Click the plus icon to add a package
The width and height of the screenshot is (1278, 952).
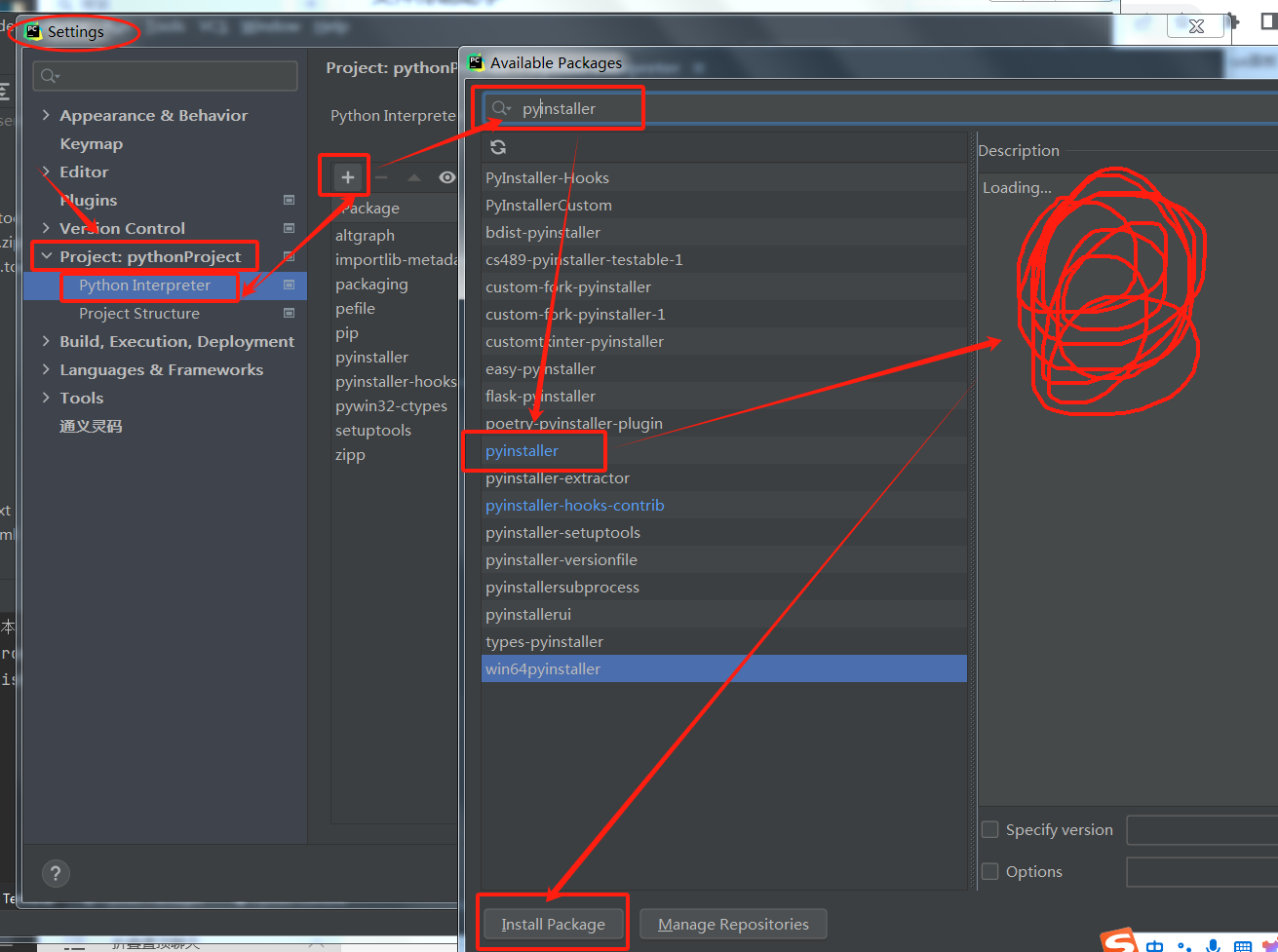348,177
